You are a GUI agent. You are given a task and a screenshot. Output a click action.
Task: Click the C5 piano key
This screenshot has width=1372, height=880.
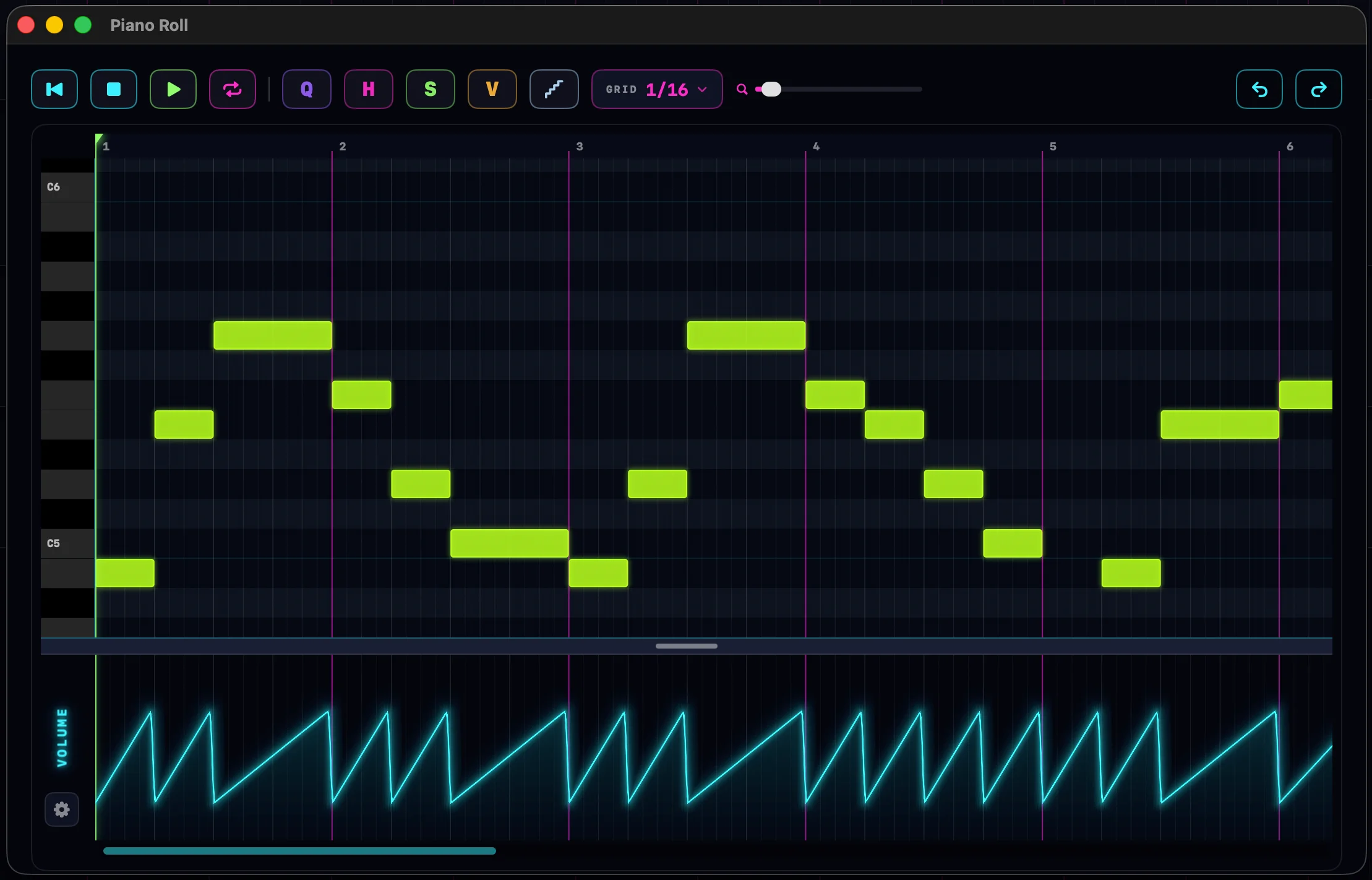click(x=67, y=543)
